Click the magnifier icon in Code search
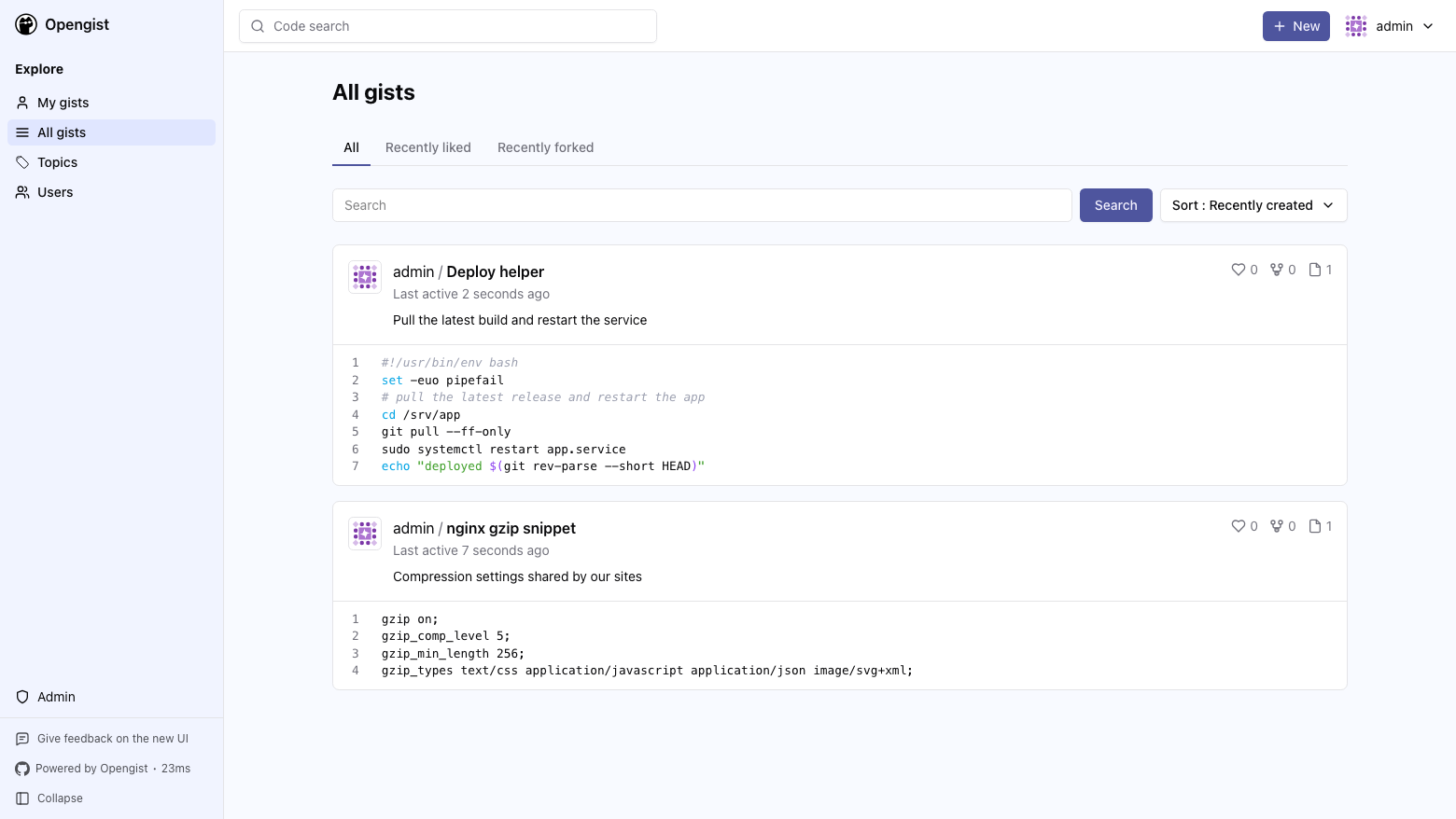Screen dimensions: 1456x819 pos(258,26)
